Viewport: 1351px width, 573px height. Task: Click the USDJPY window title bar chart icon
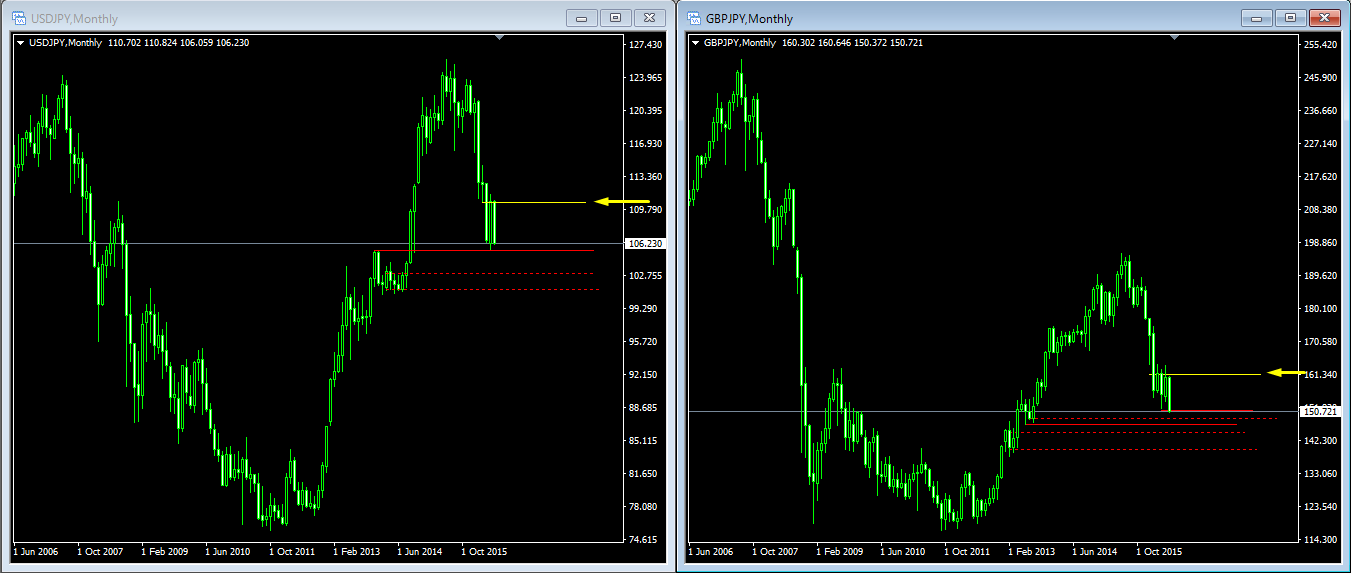pos(18,18)
